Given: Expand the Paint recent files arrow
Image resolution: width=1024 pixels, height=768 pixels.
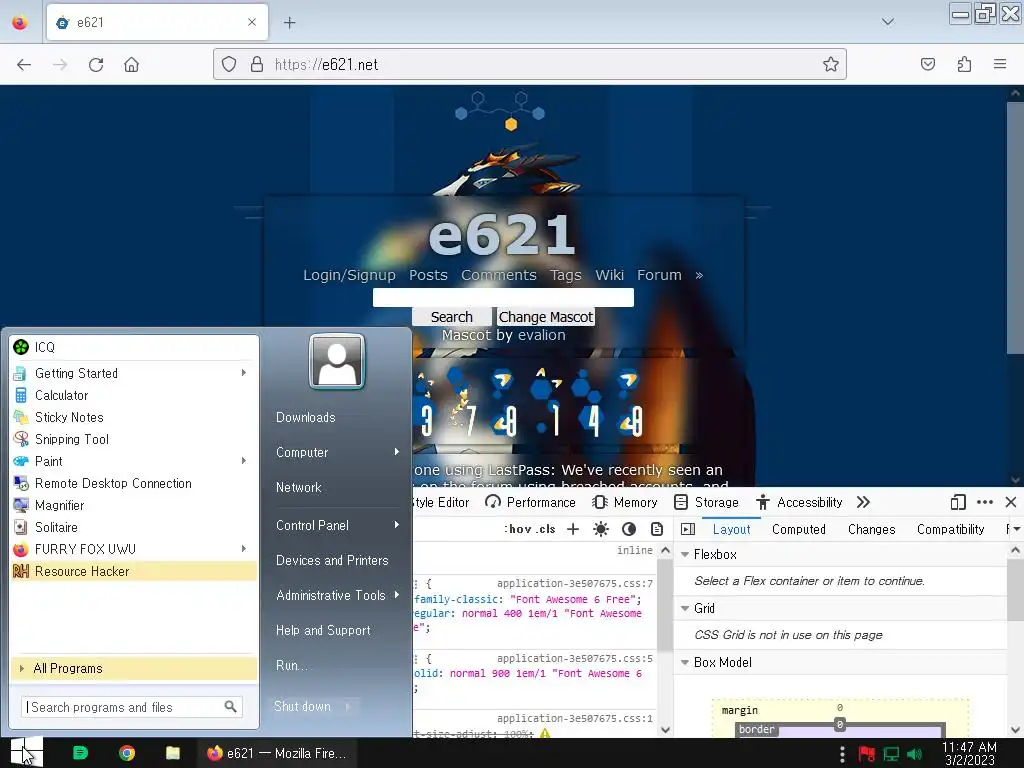Looking at the screenshot, I should point(244,461).
